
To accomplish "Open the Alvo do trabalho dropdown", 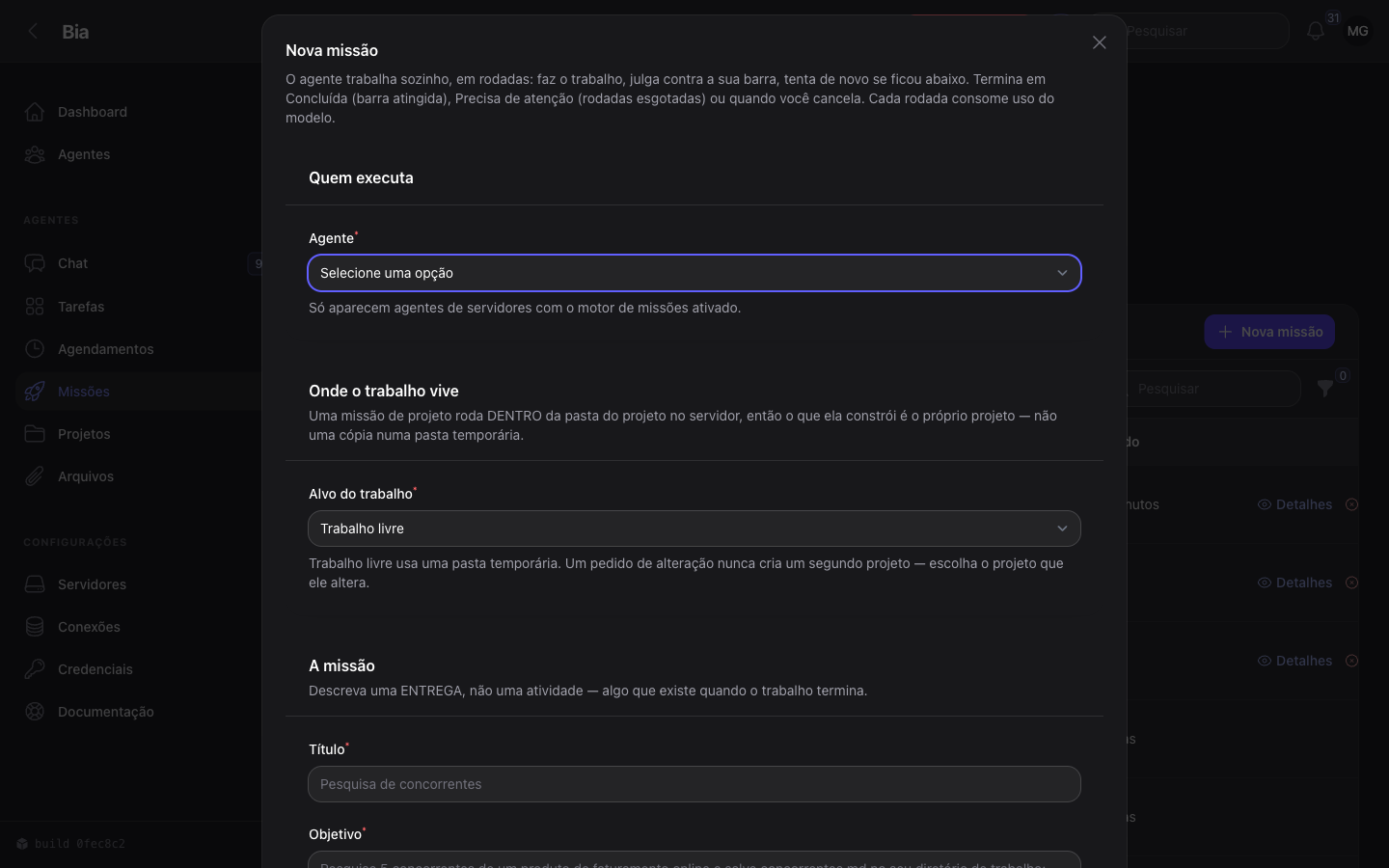I will click(x=694, y=529).
